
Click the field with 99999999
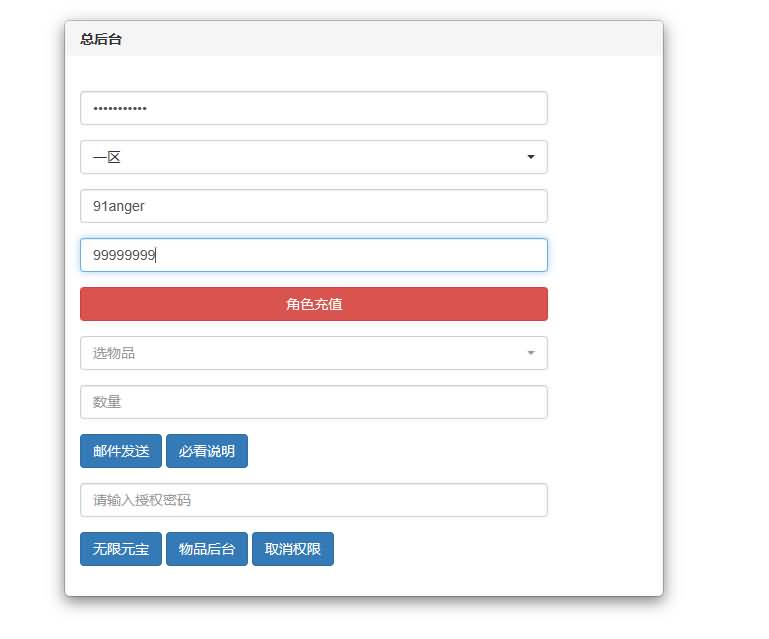[313, 255]
